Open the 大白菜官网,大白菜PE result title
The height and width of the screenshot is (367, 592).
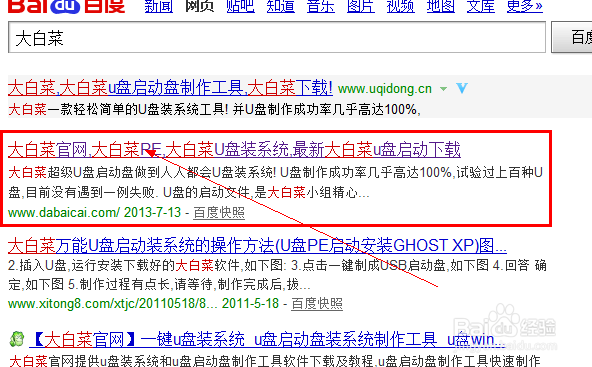tap(234, 150)
